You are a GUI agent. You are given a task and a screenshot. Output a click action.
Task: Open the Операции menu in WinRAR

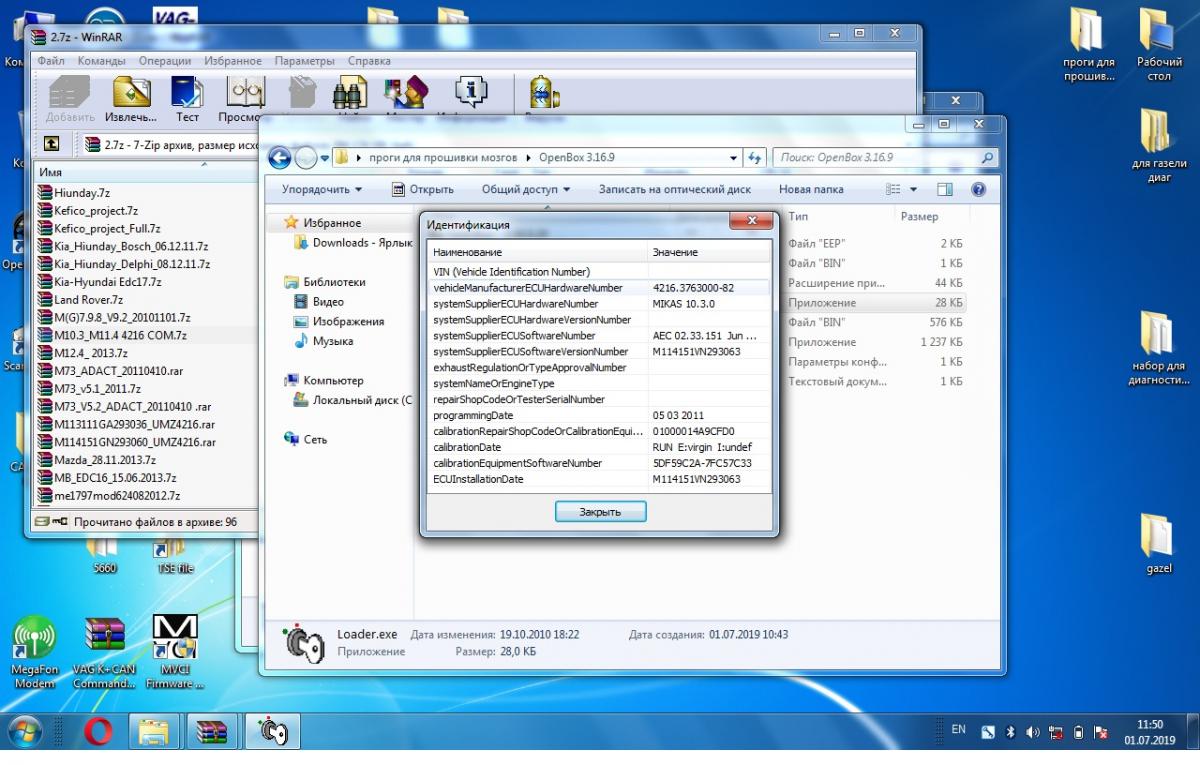coord(164,61)
